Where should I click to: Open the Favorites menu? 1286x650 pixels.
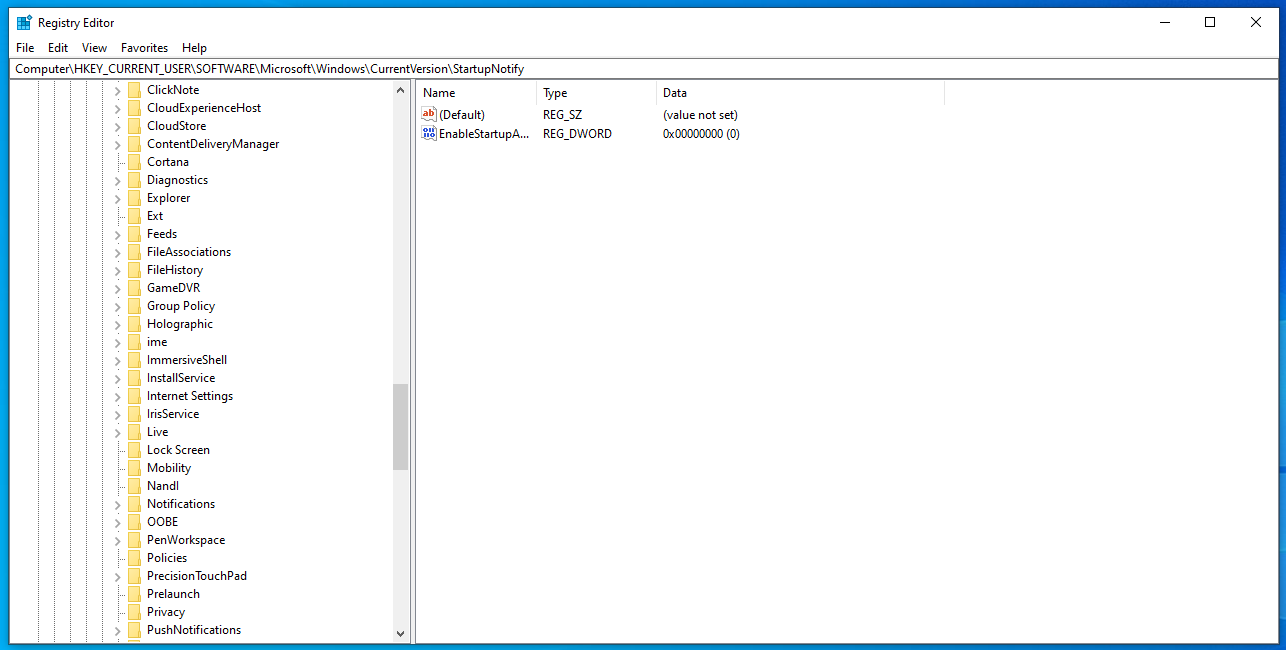point(144,48)
